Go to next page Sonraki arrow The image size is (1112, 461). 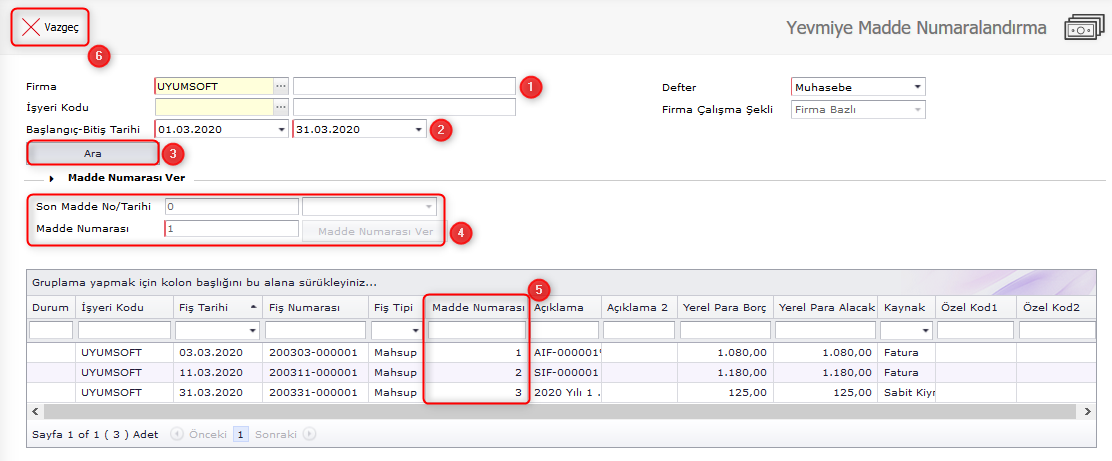310,434
